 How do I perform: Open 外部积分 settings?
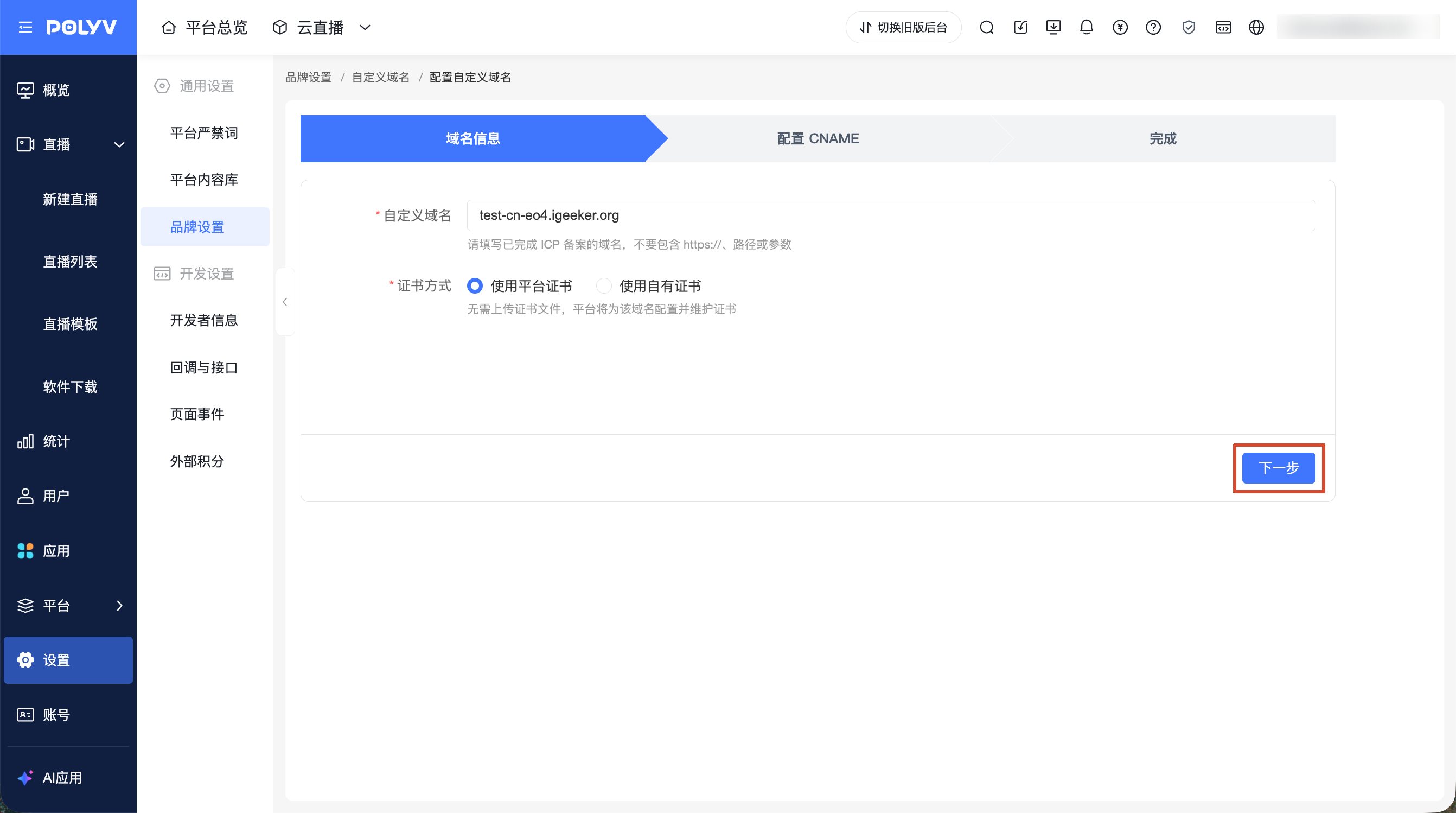tap(205, 461)
